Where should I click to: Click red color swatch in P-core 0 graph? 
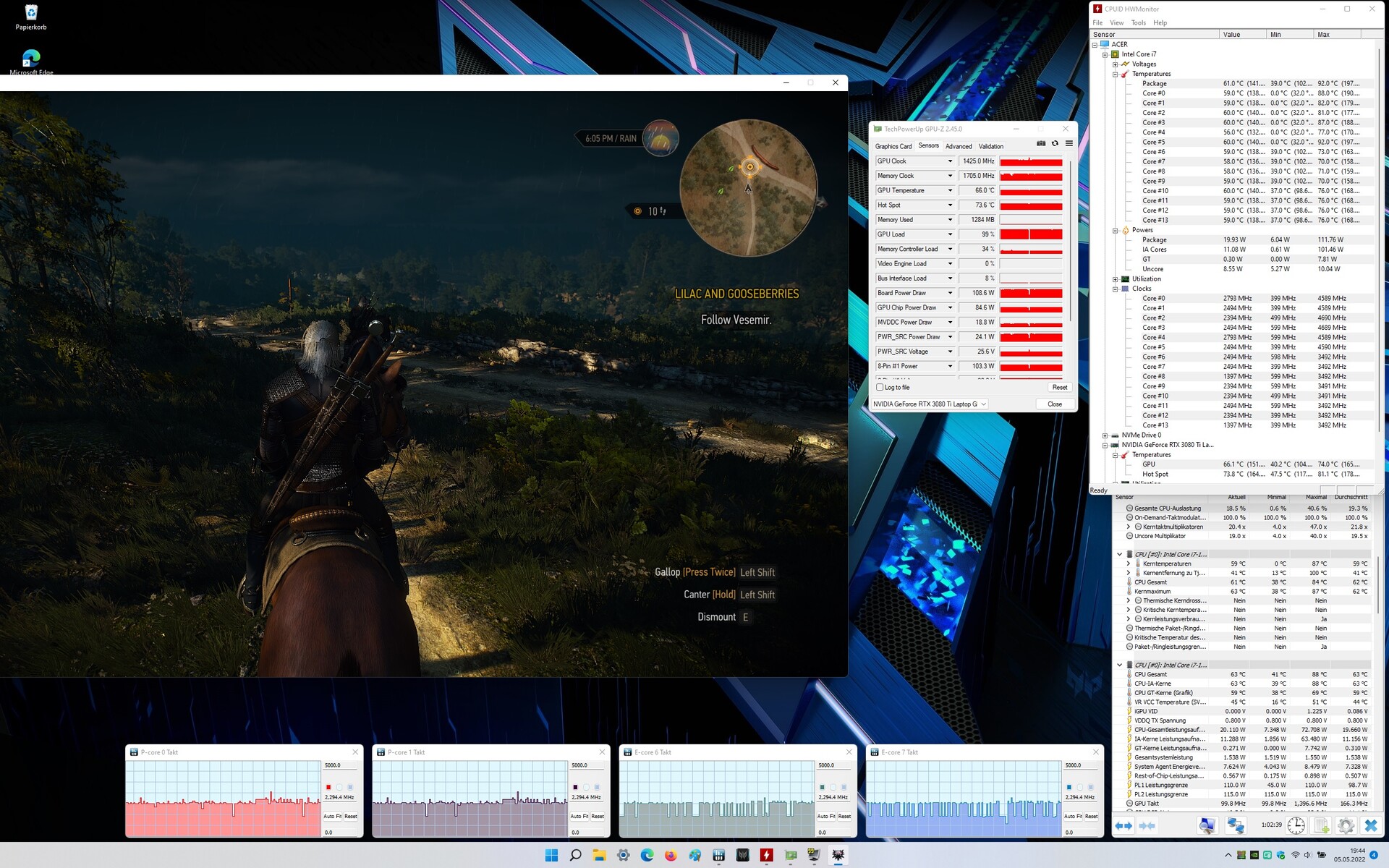click(328, 787)
